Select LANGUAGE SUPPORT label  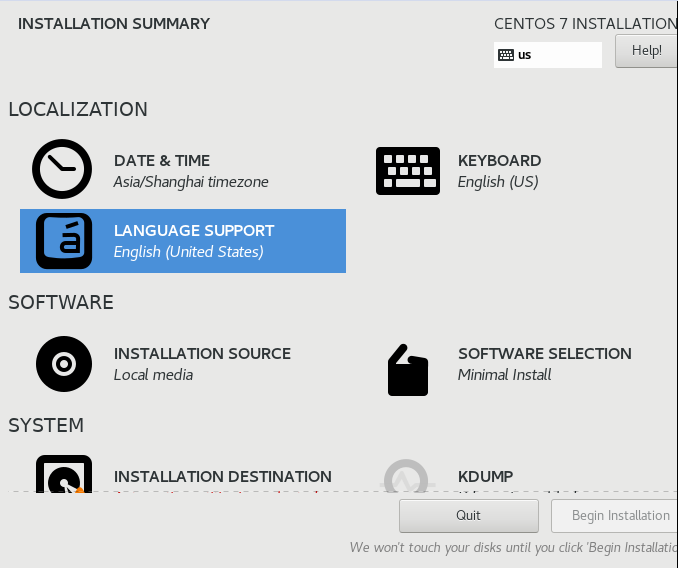[x=194, y=231]
